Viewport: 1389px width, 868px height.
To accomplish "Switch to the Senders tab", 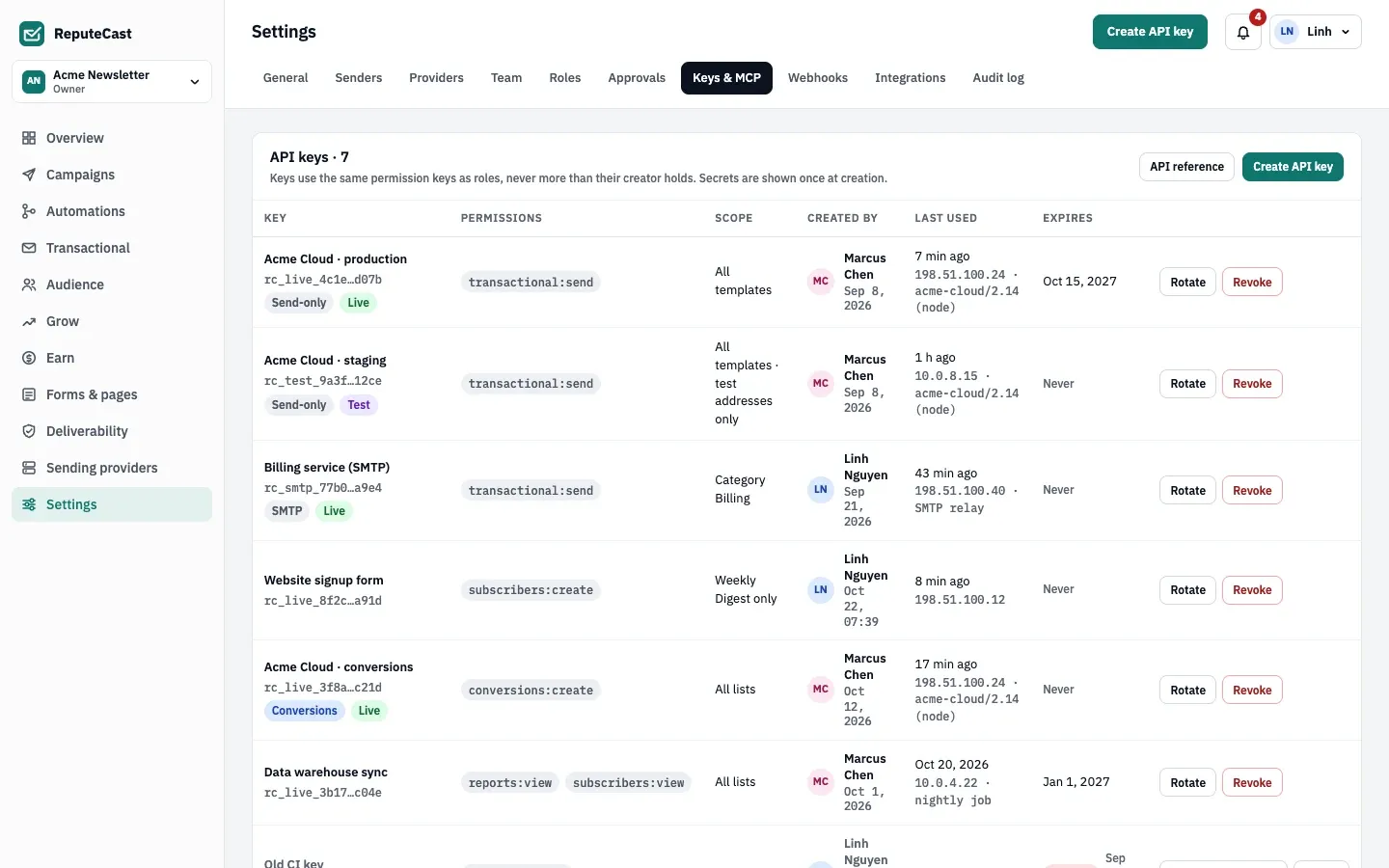I will 359,78.
